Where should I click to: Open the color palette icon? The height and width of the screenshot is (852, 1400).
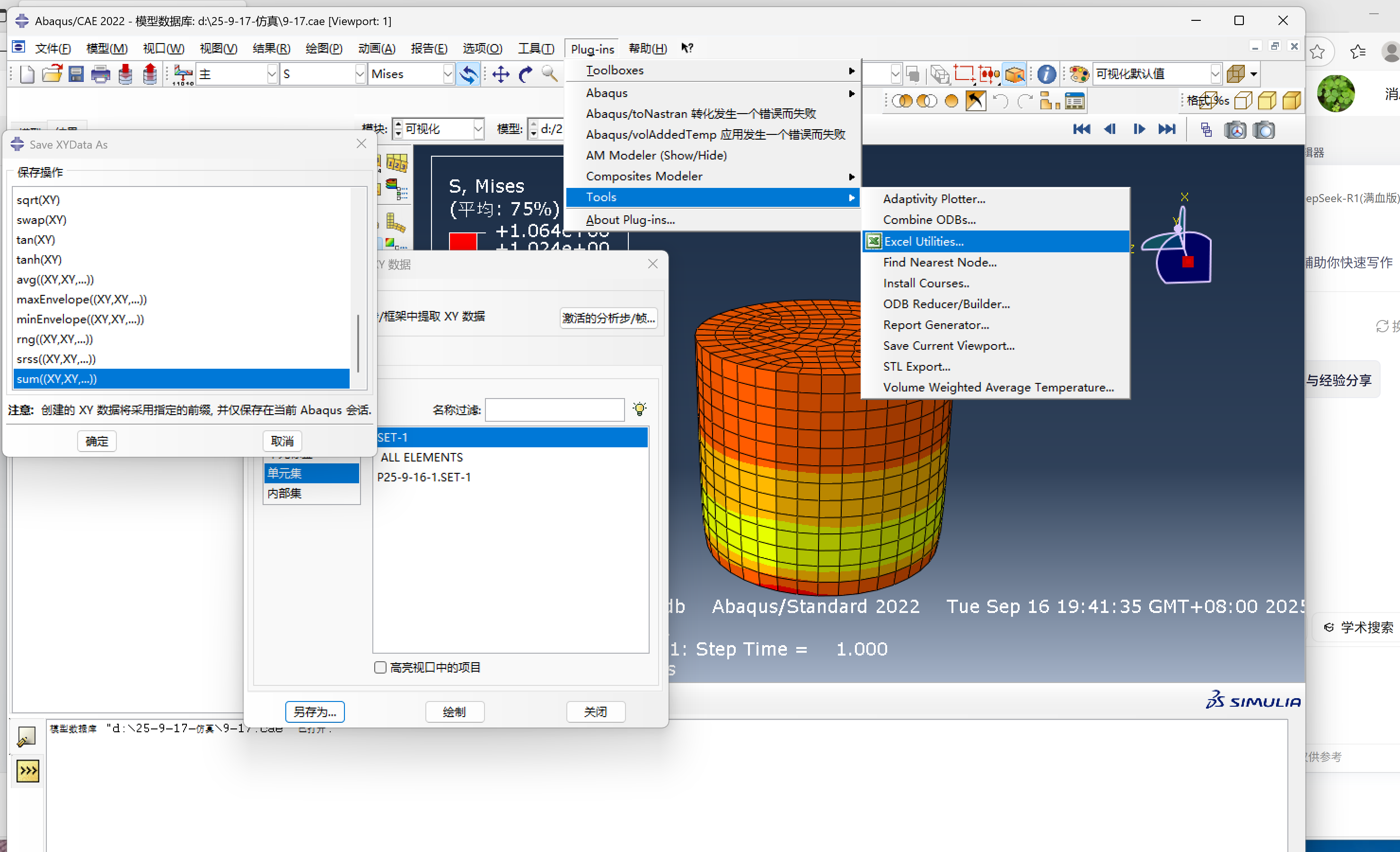point(1079,74)
